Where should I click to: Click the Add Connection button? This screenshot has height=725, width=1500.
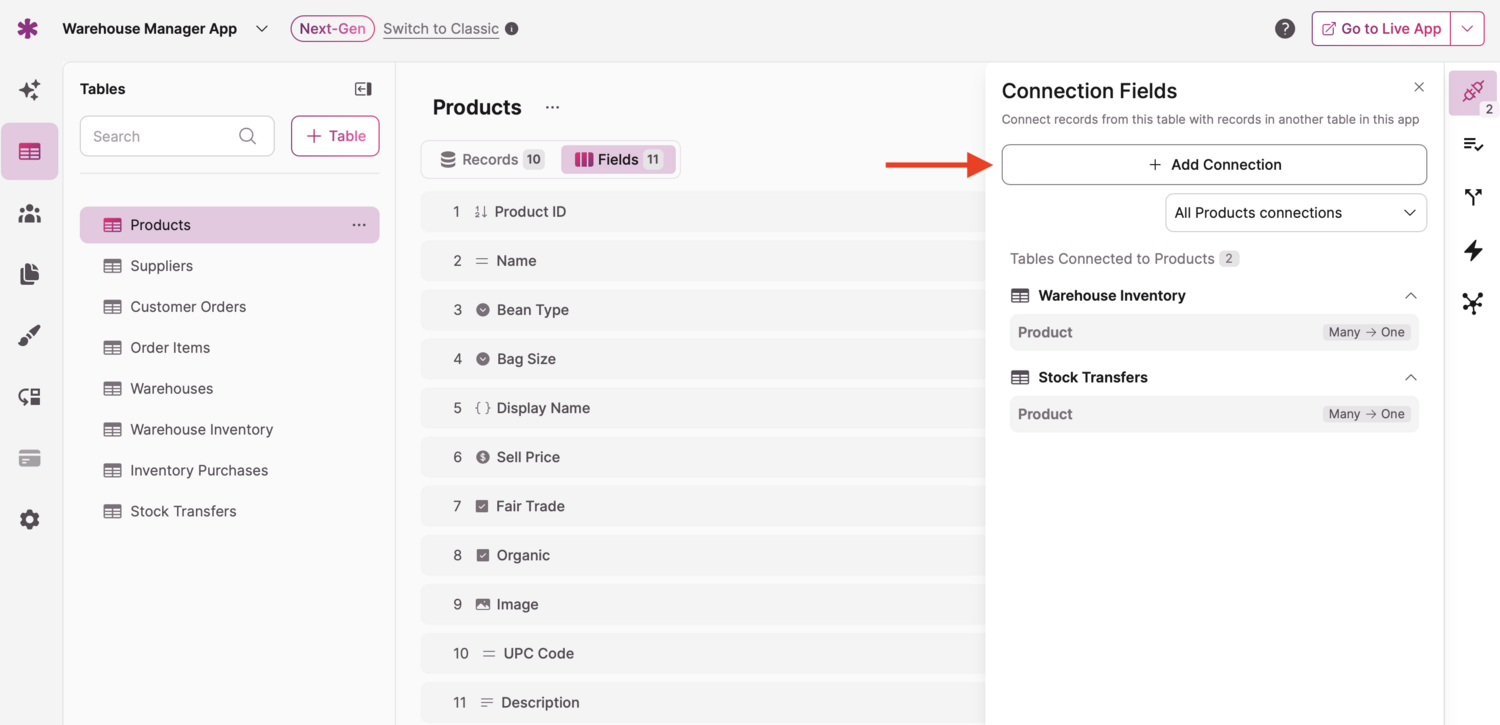1214,165
